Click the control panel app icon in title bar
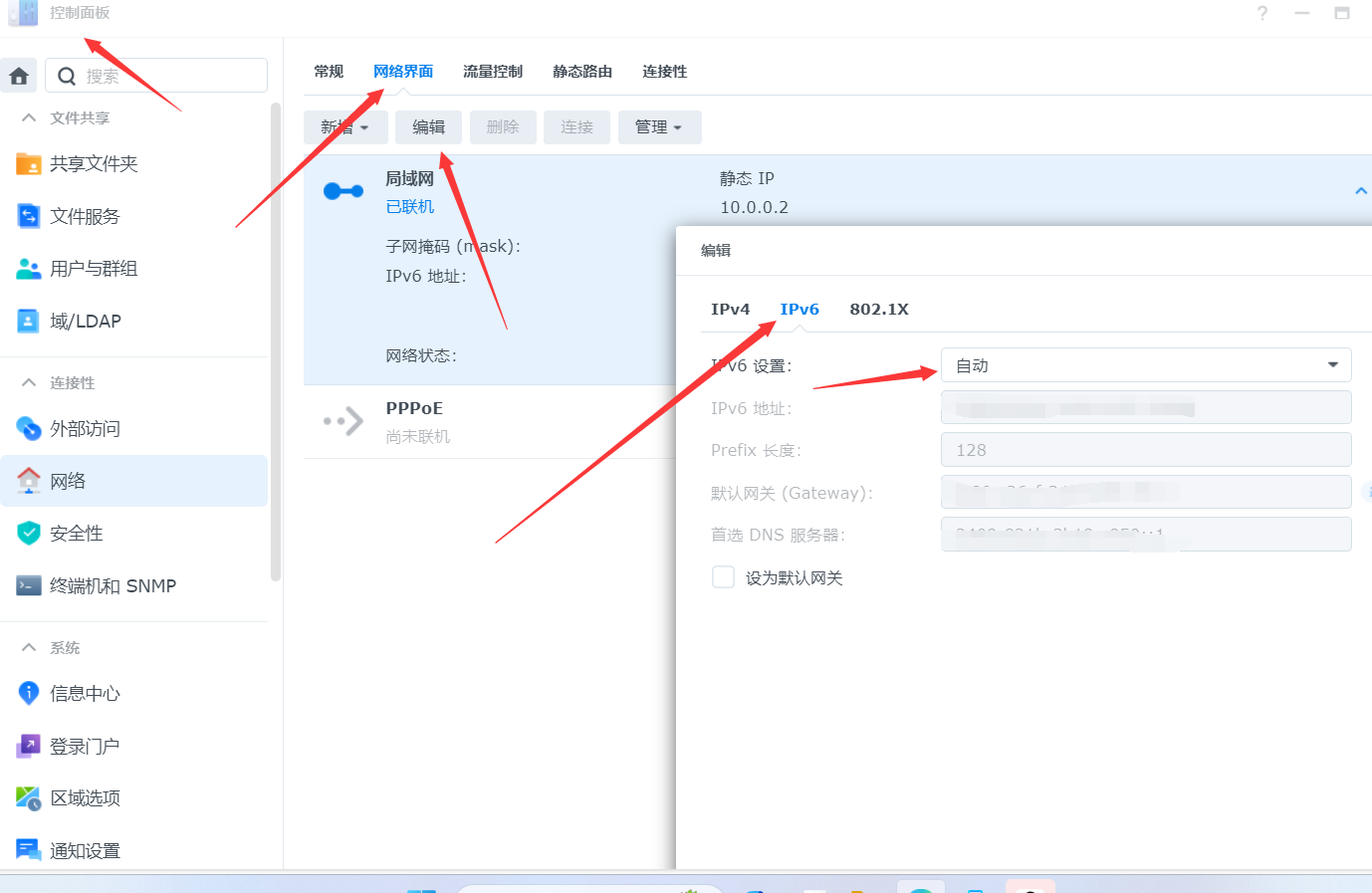 pyautogui.click(x=23, y=13)
